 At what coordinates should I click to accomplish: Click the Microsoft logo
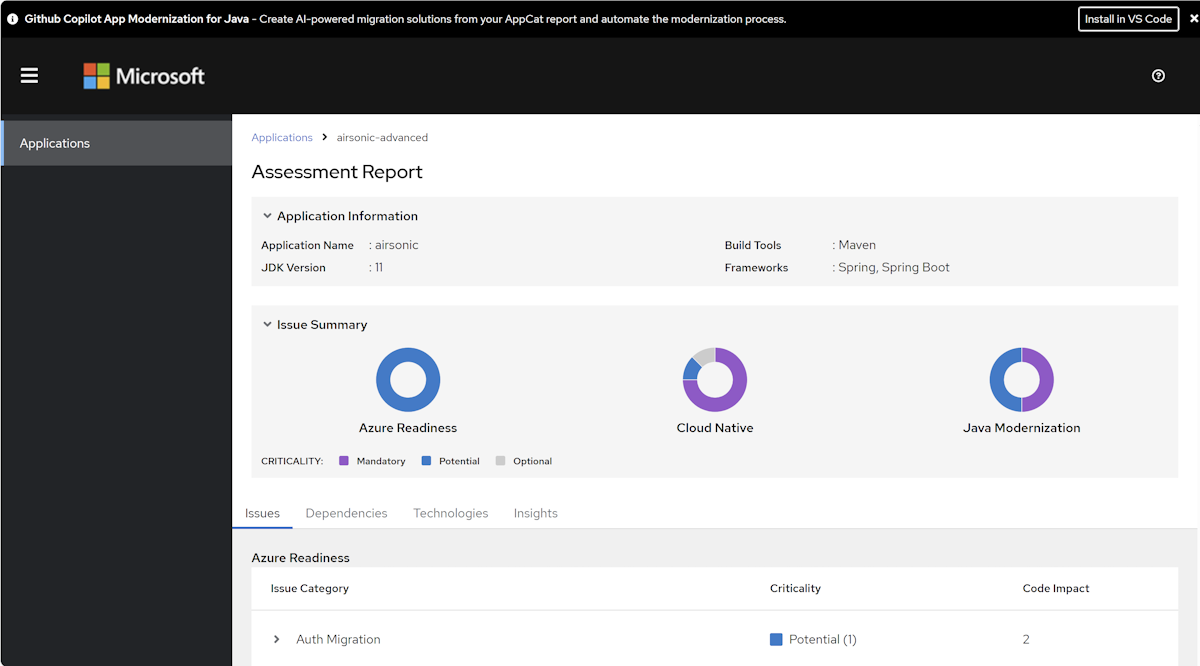pos(144,76)
